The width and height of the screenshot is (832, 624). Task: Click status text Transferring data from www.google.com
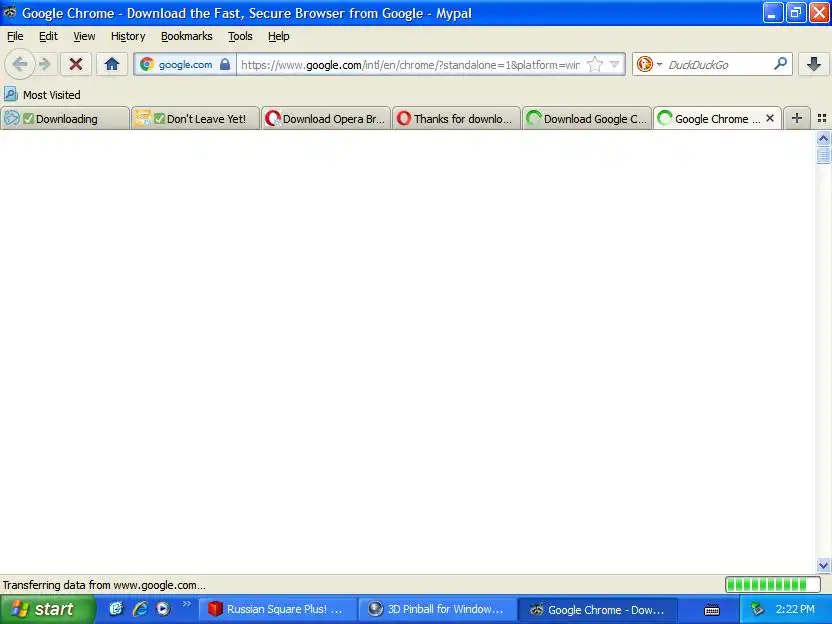[104, 585]
